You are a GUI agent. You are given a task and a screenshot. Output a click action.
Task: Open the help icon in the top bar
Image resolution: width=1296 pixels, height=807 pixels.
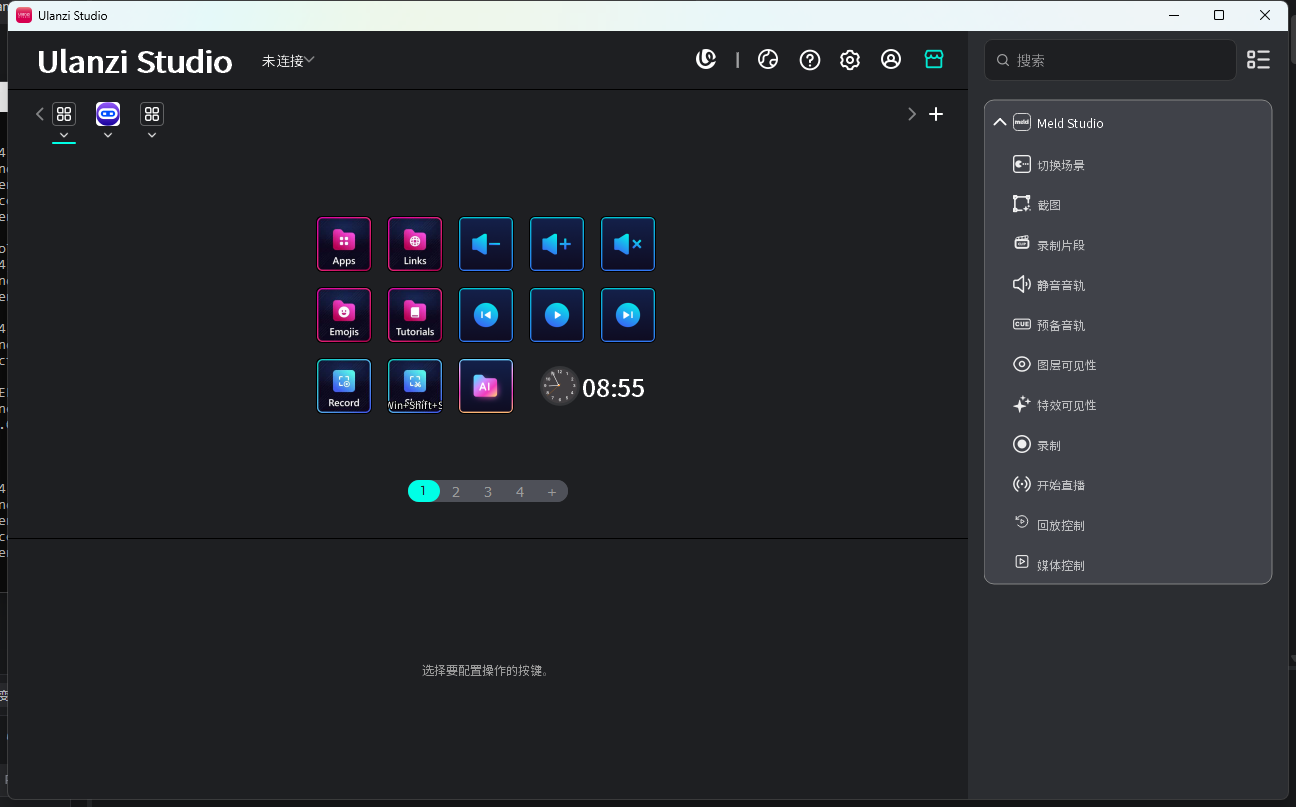tap(809, 59)
